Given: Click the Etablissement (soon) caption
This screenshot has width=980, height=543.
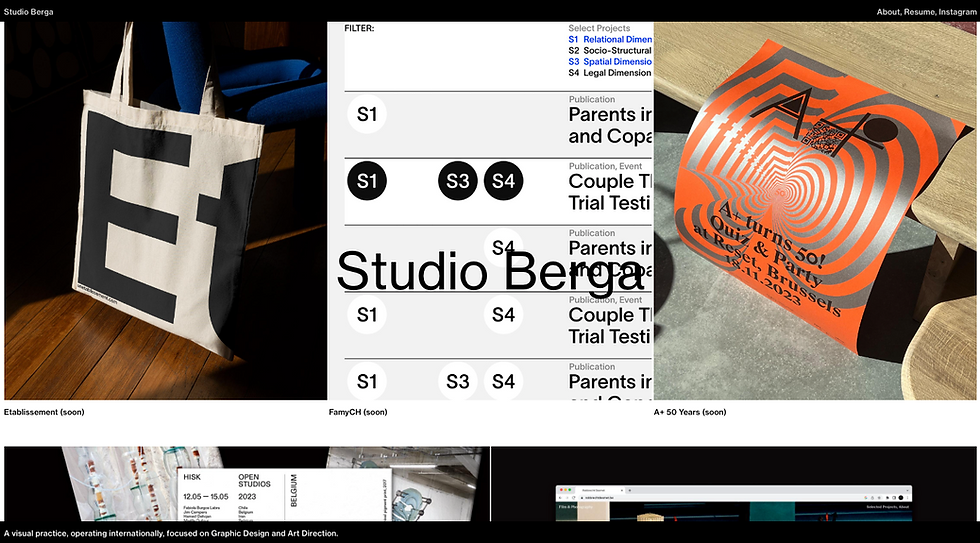Looking at the screenshot, I should click(44, 412).
